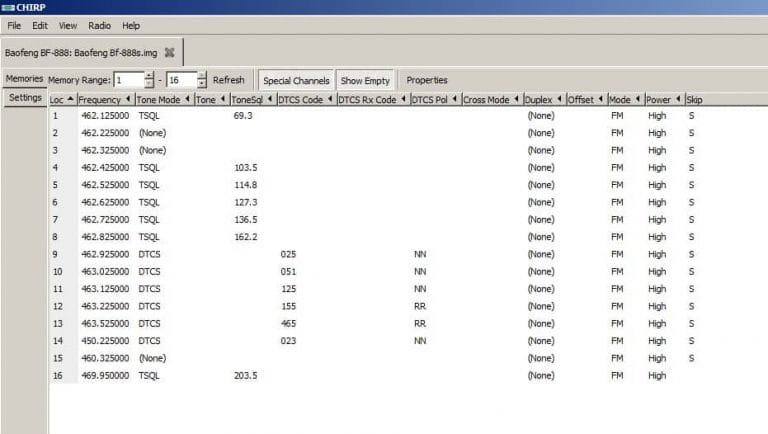Refresh the memory range list
The height and width of the screenshot is (434, 768).
pos(228,80)
